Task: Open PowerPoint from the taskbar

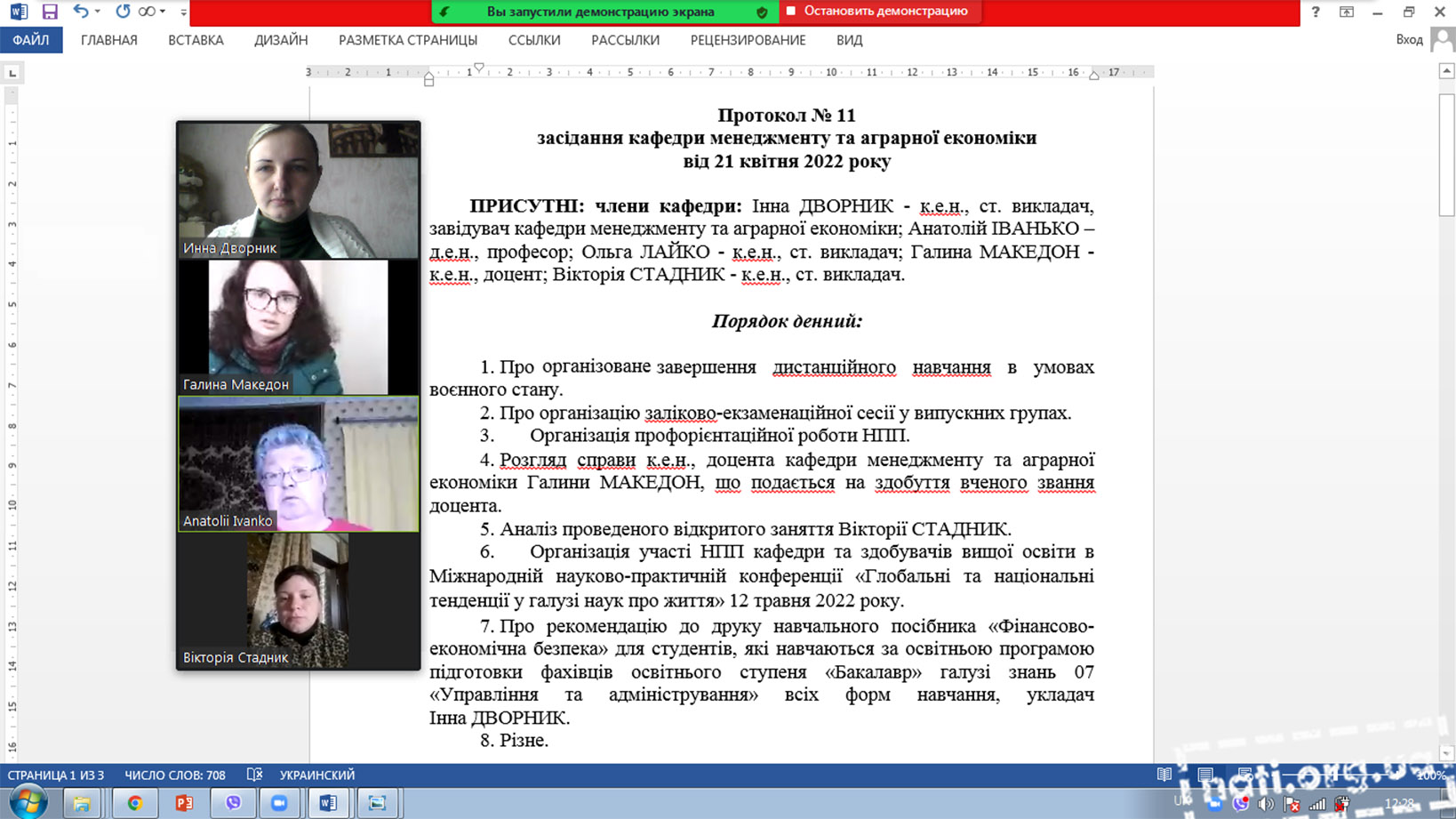Action: coord(184,803)
